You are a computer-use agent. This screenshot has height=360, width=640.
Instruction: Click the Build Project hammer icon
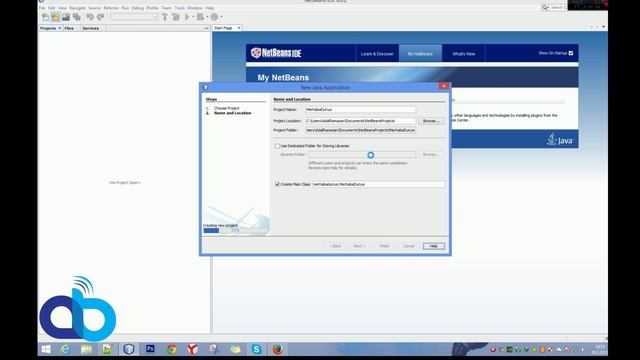tap(165, 17)
